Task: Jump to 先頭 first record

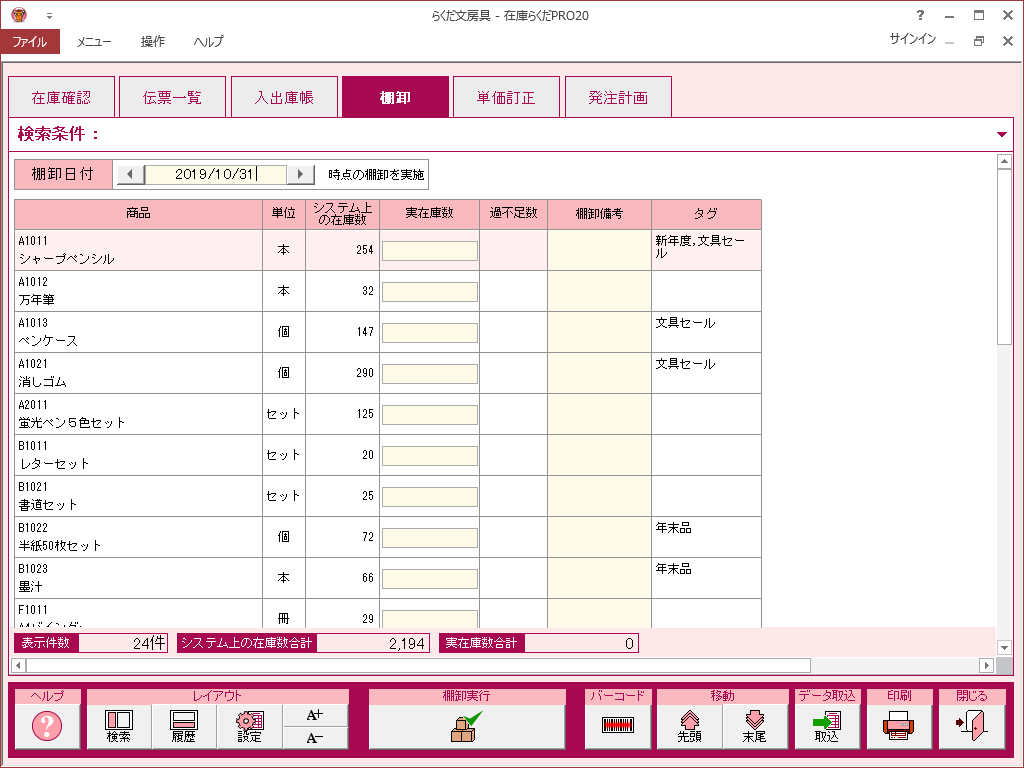Action: coord(689,726)
